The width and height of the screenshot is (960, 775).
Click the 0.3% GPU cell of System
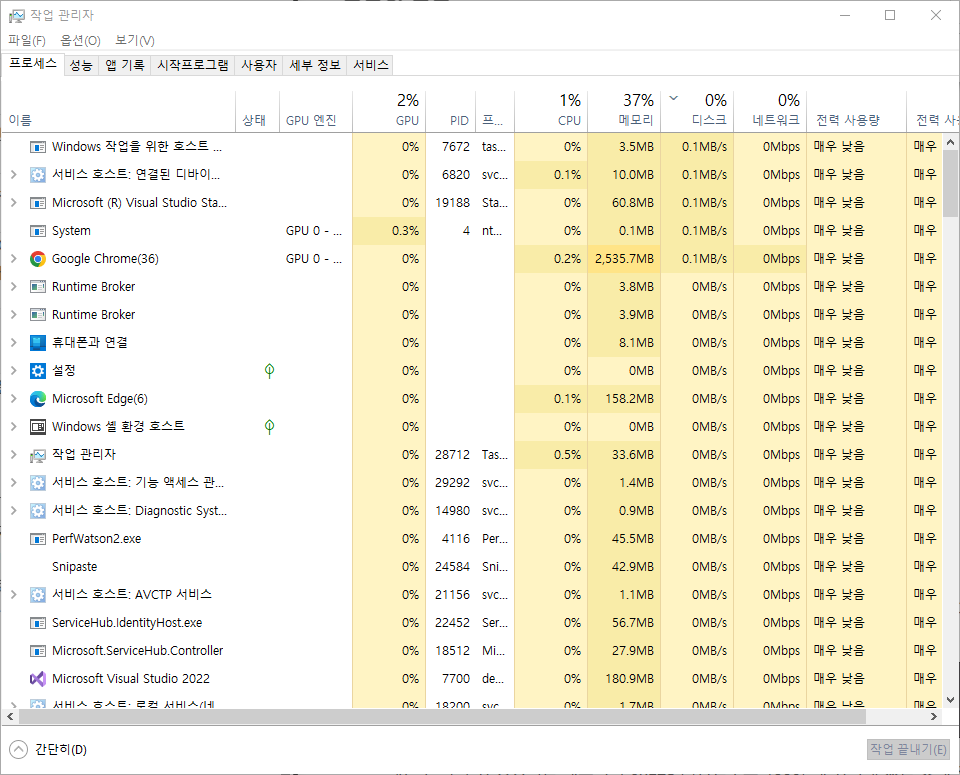coord(389,231)
